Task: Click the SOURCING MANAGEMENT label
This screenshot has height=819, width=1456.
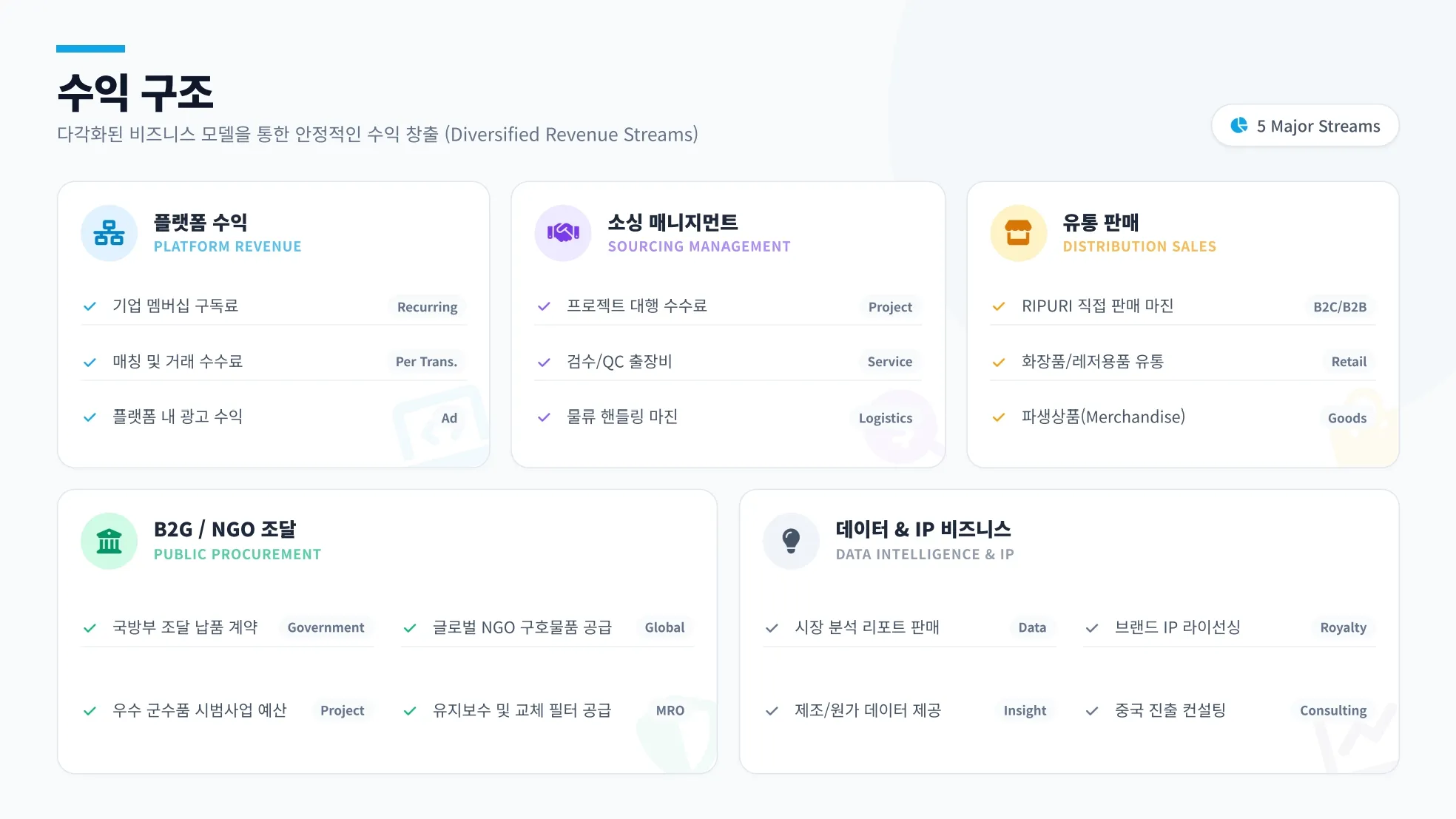Action: [x=699, y=246]
